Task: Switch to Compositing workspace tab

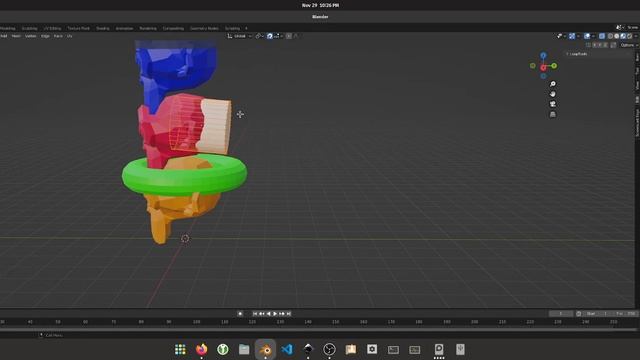Action: coord(173,28)
